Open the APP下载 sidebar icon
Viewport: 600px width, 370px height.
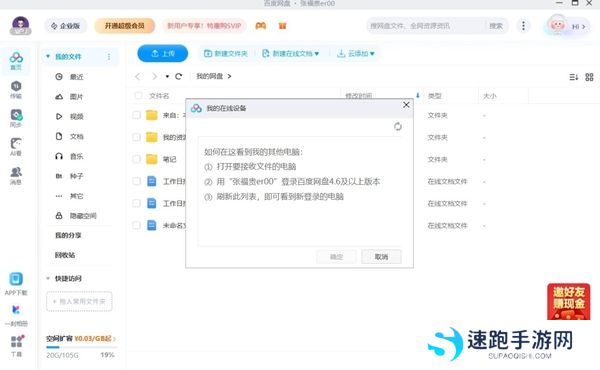16,284
